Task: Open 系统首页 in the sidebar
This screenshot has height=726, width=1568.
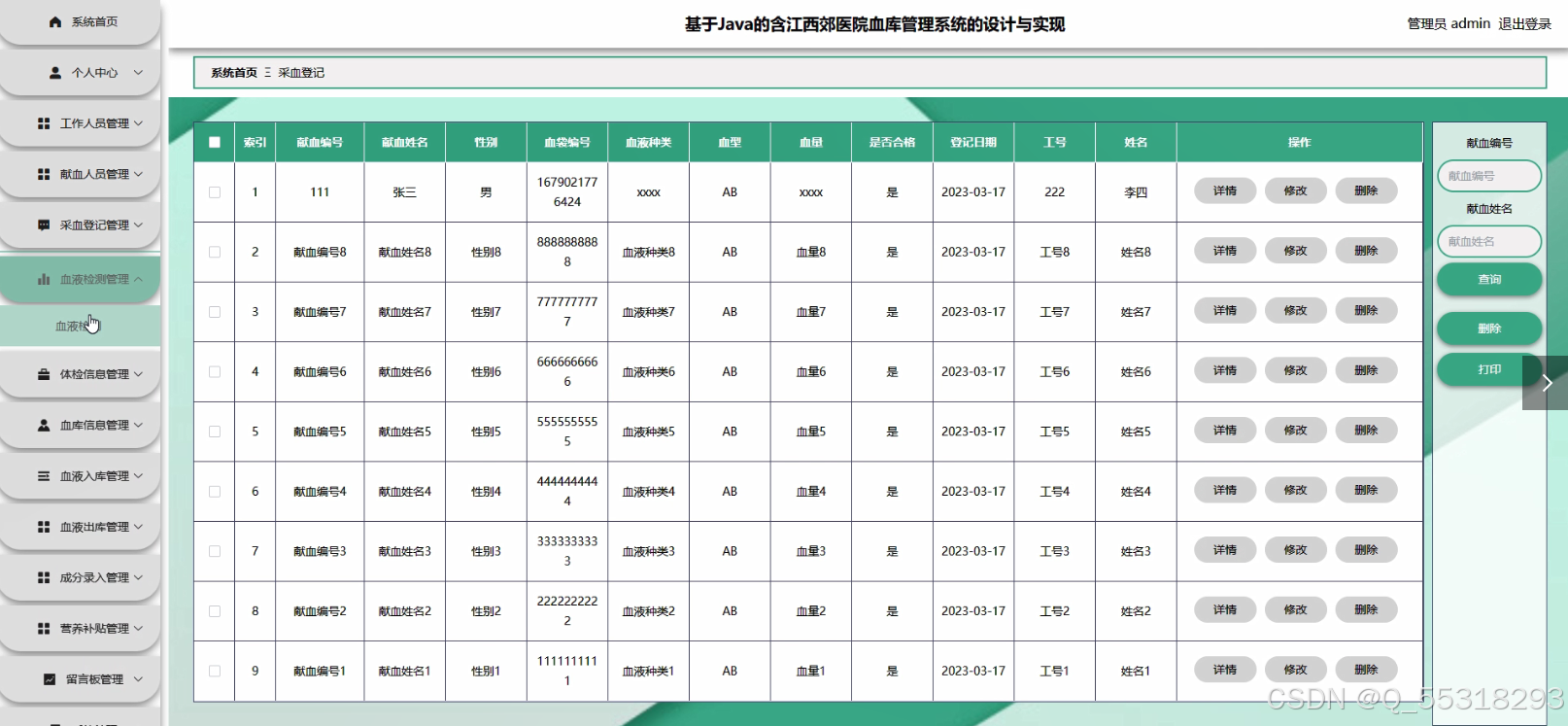Action: (x=80, y=21)
